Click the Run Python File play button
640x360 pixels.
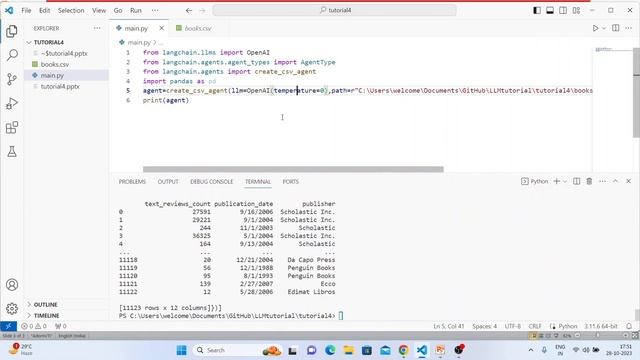point(595,28)
